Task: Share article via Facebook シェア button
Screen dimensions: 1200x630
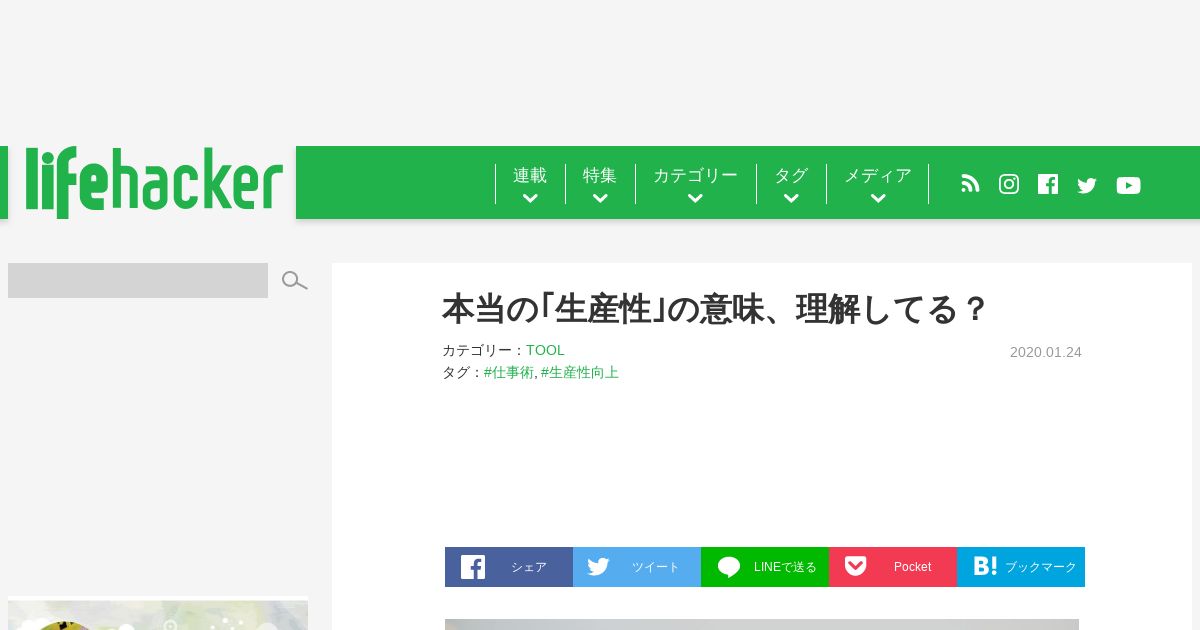Action: tap(509, 567)
